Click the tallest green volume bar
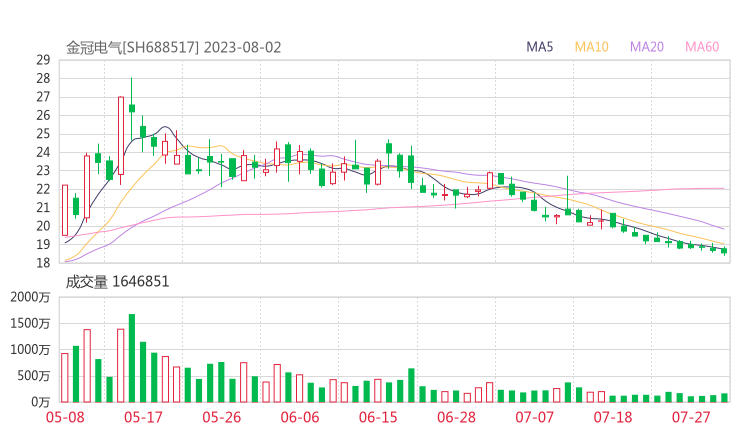 [x=132, y=358]
